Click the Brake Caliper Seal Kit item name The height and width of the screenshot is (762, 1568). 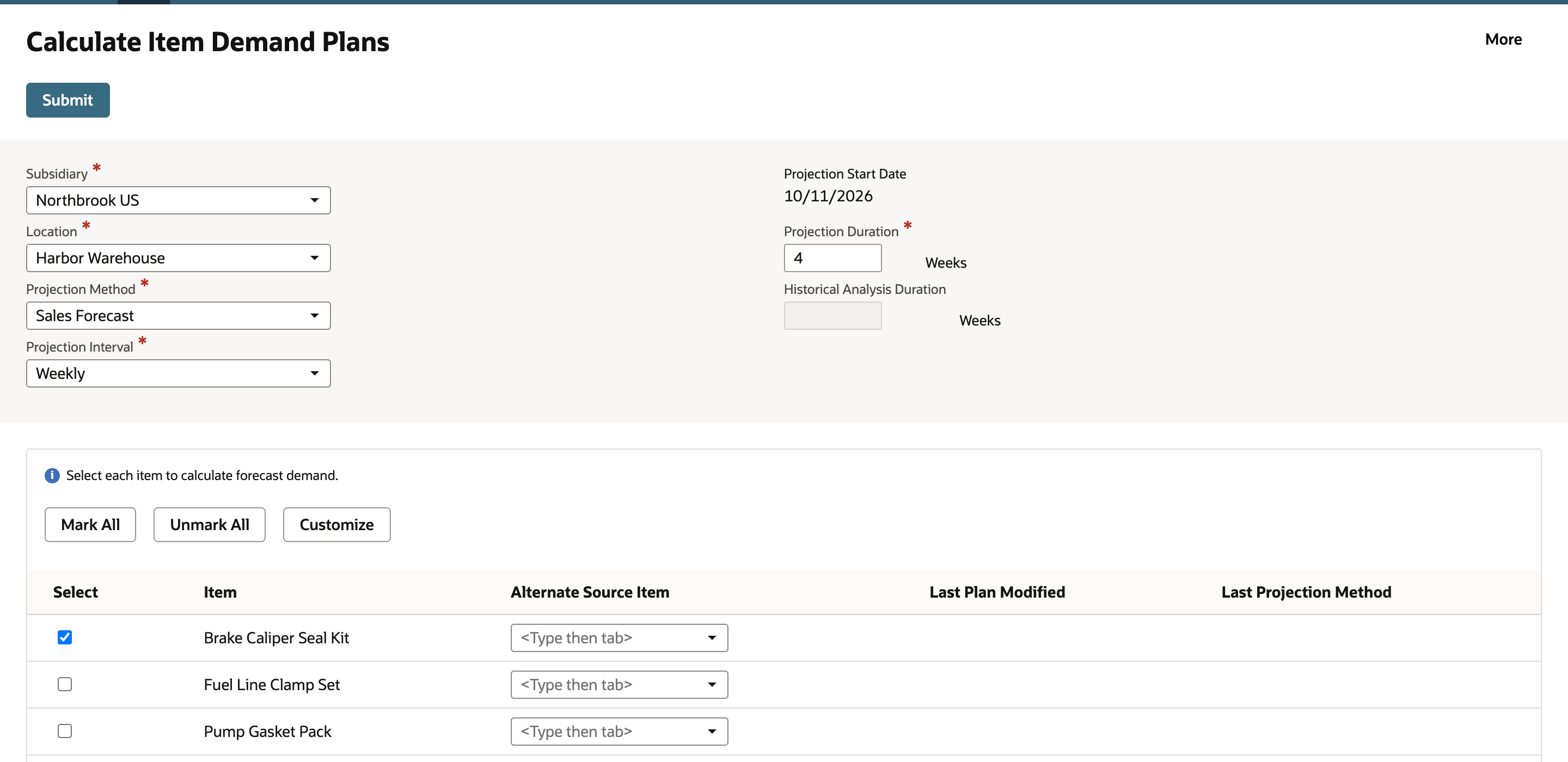277,638
